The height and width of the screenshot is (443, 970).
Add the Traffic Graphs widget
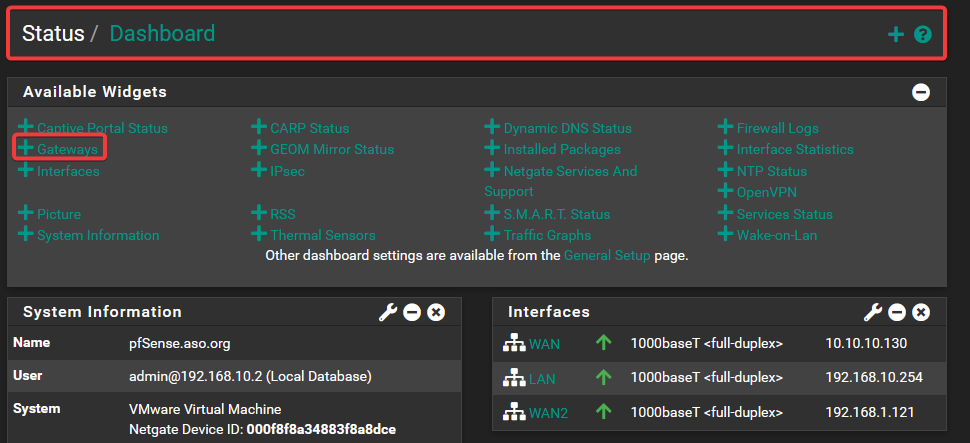pyautogui.click(x=538, y=235)
